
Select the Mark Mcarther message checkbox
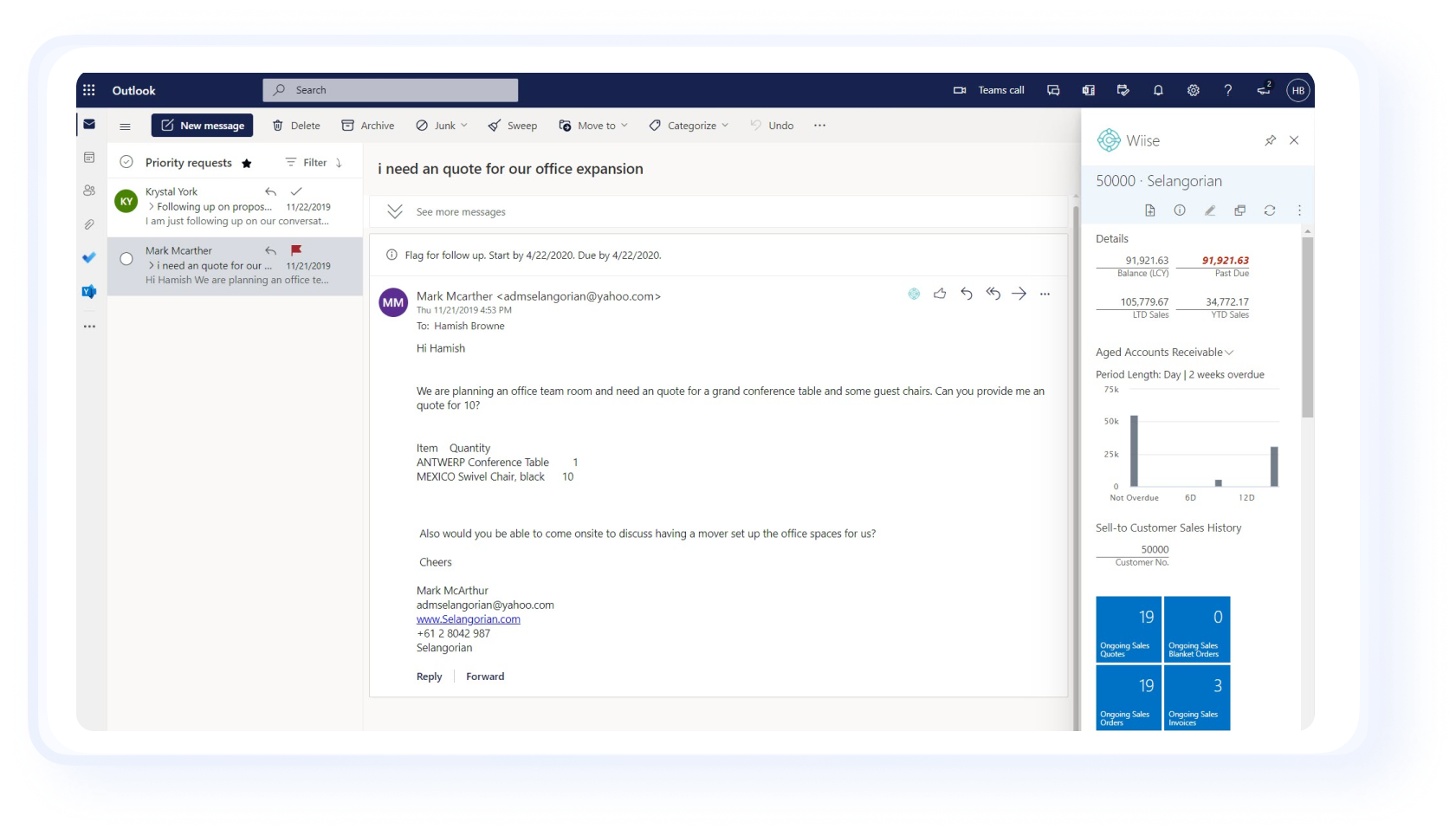pos(126,259)
